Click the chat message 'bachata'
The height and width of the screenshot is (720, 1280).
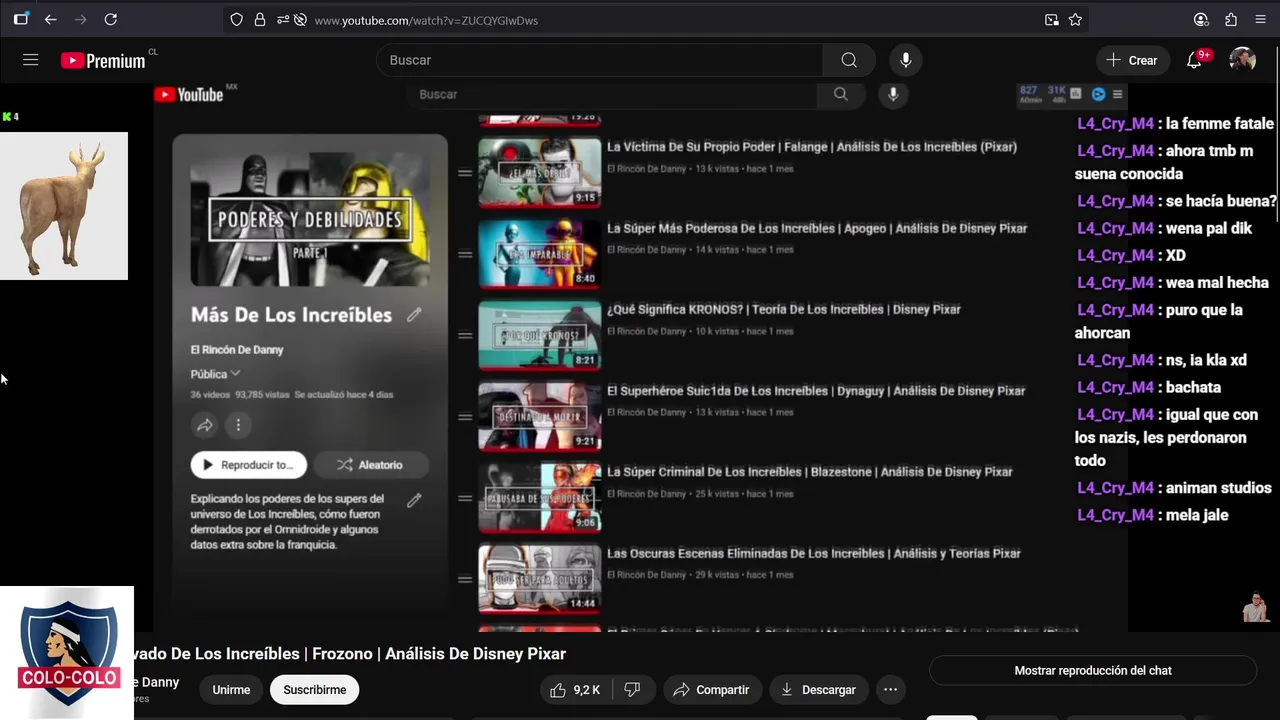(1194, 387)
